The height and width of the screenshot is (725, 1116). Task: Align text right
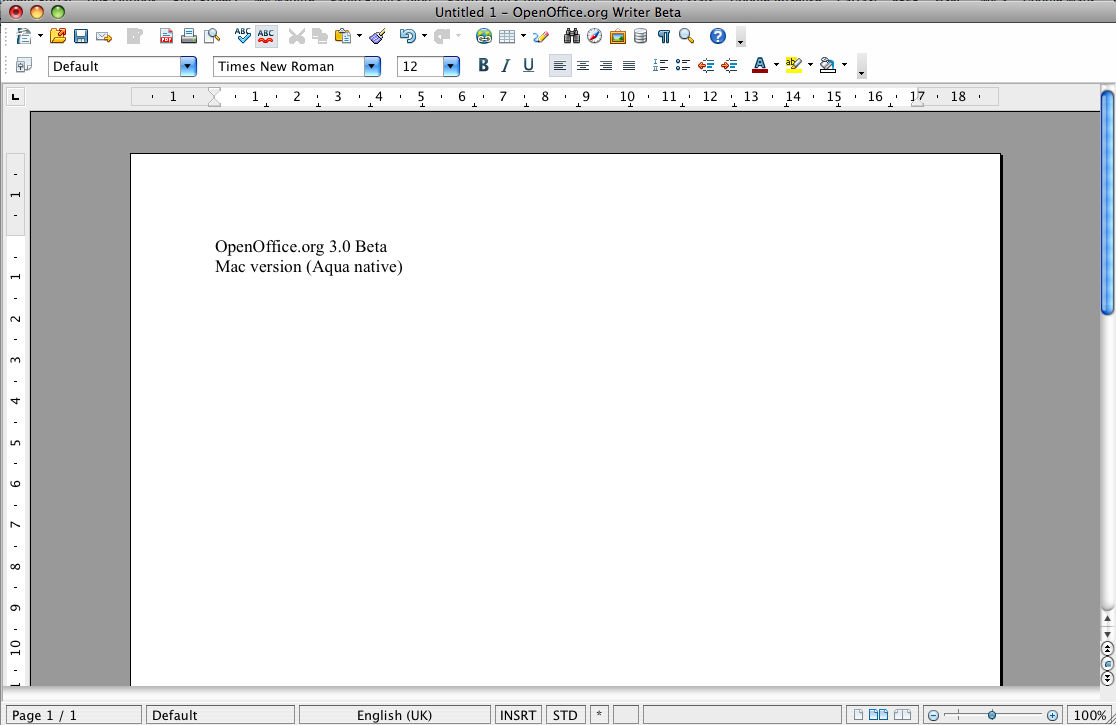pos(606,65)
